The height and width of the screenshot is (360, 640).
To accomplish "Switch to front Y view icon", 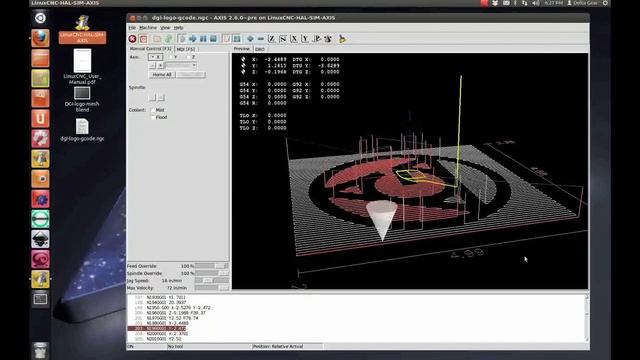I will point(305,39).
